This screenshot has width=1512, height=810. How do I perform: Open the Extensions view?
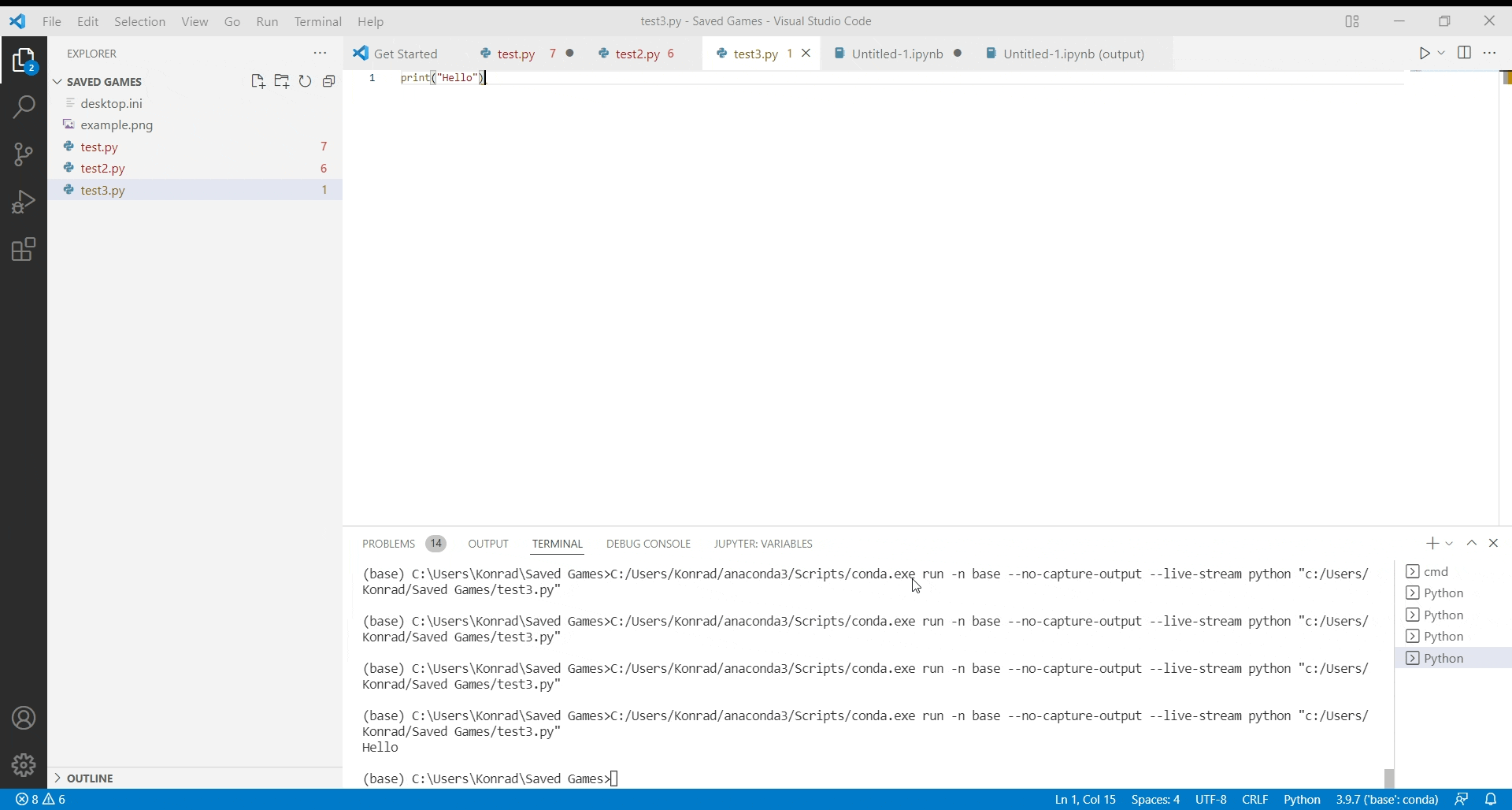pos(24,249)
